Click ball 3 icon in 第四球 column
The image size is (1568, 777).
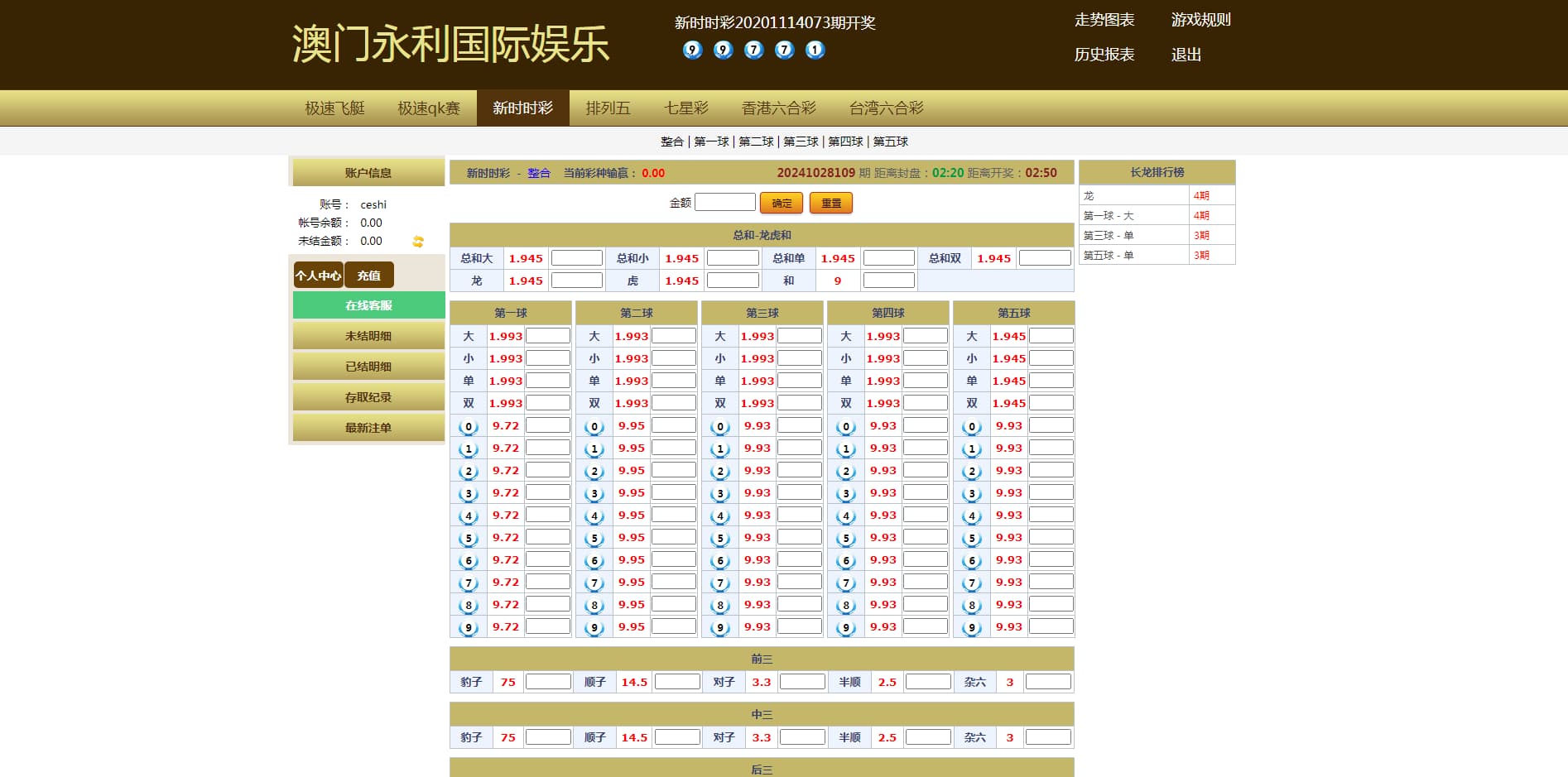846,494
